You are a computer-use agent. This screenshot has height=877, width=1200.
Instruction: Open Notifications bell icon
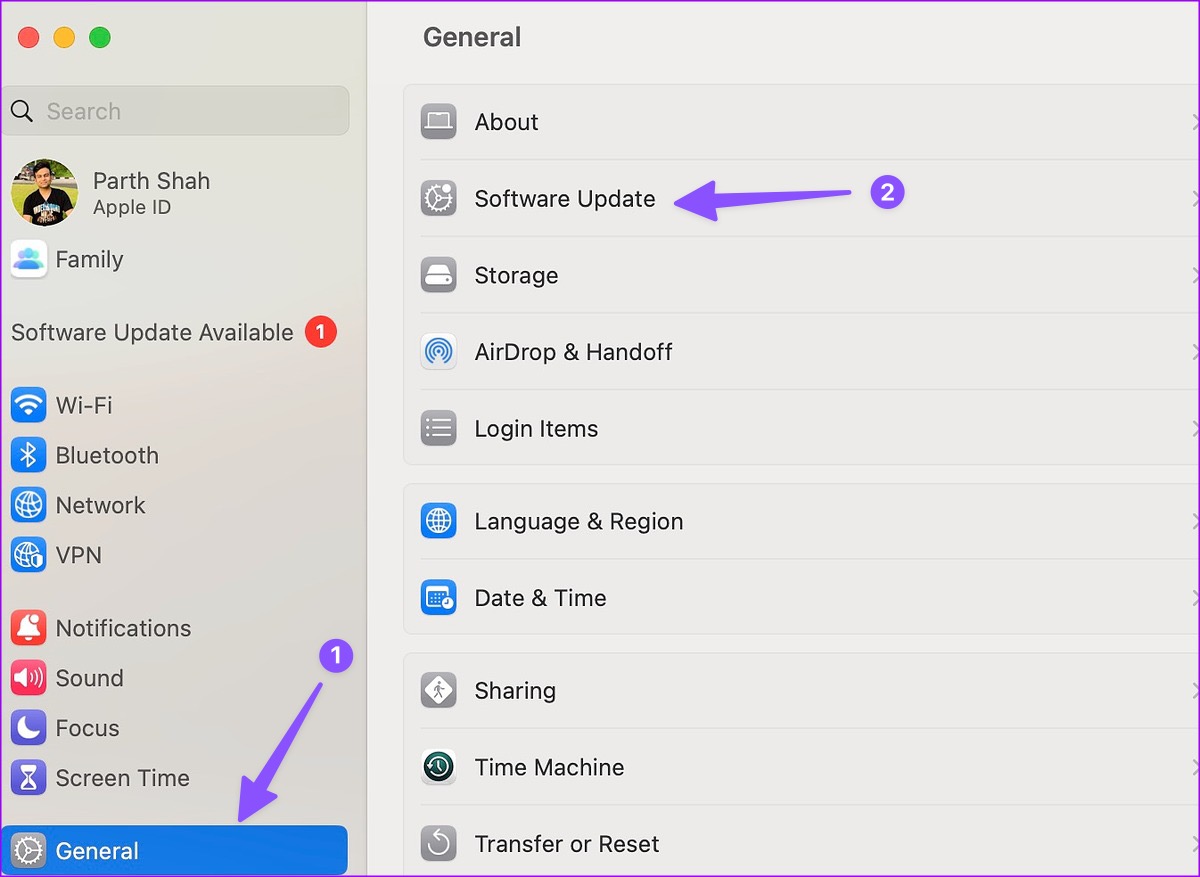coord(28,628)
